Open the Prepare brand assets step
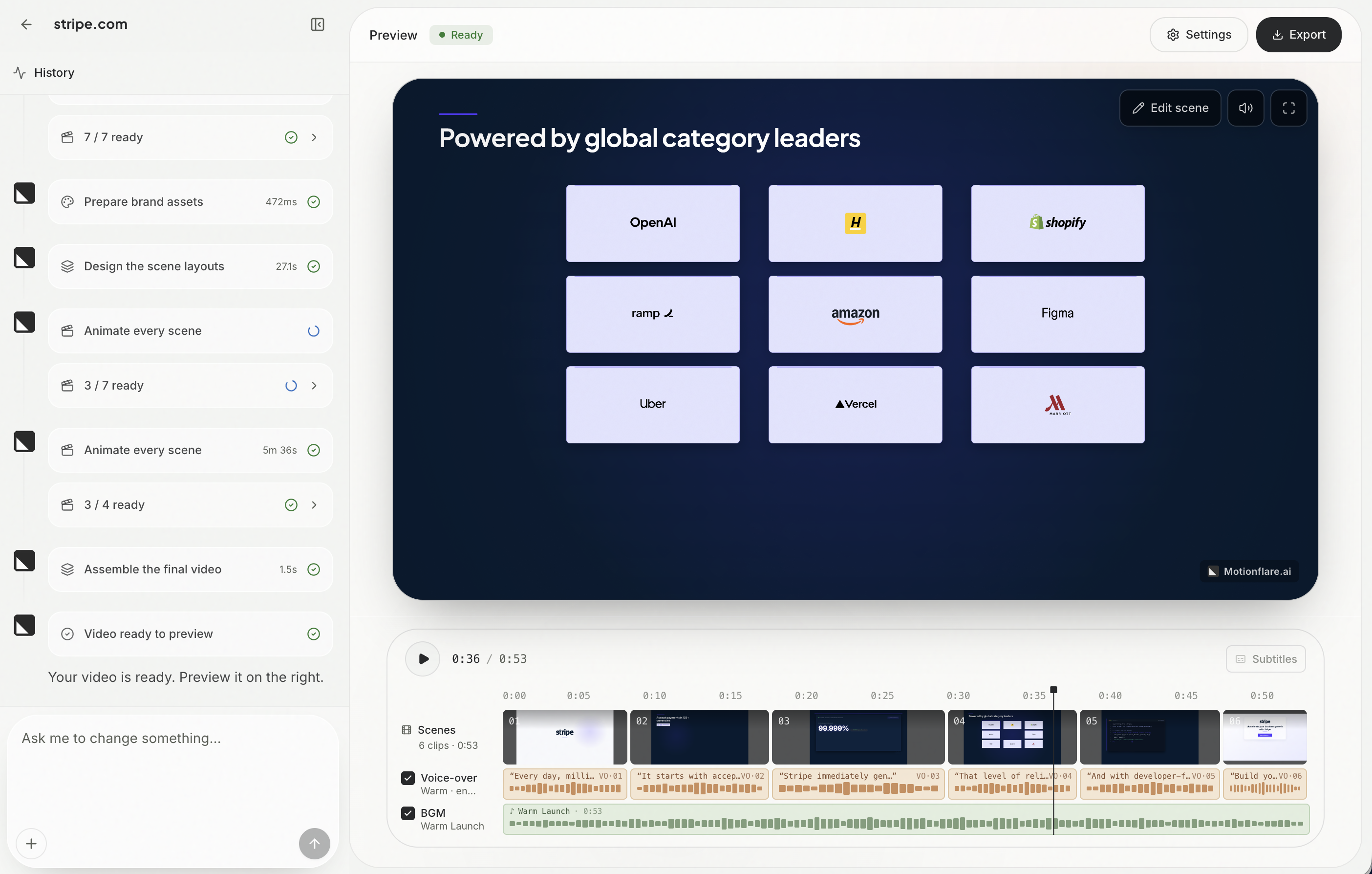The height and width of the screenshot is (874, 1372). point(190,202)
